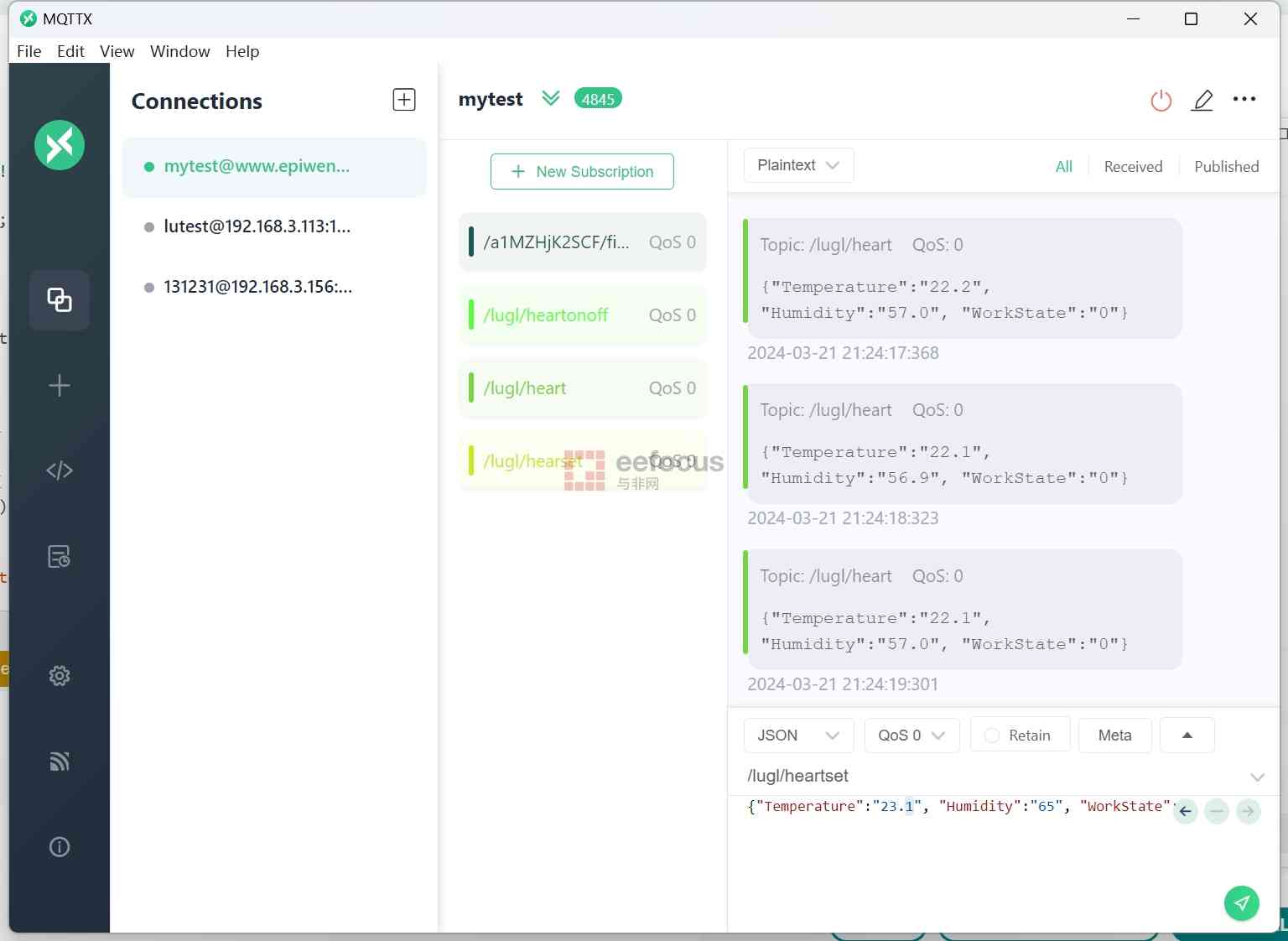Expand topic history chevron dropdown

[1258, 777]
